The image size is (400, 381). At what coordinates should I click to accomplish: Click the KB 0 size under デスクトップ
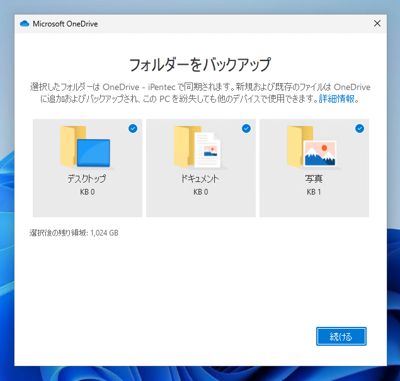pyautogui.click(x=87, y=192)
